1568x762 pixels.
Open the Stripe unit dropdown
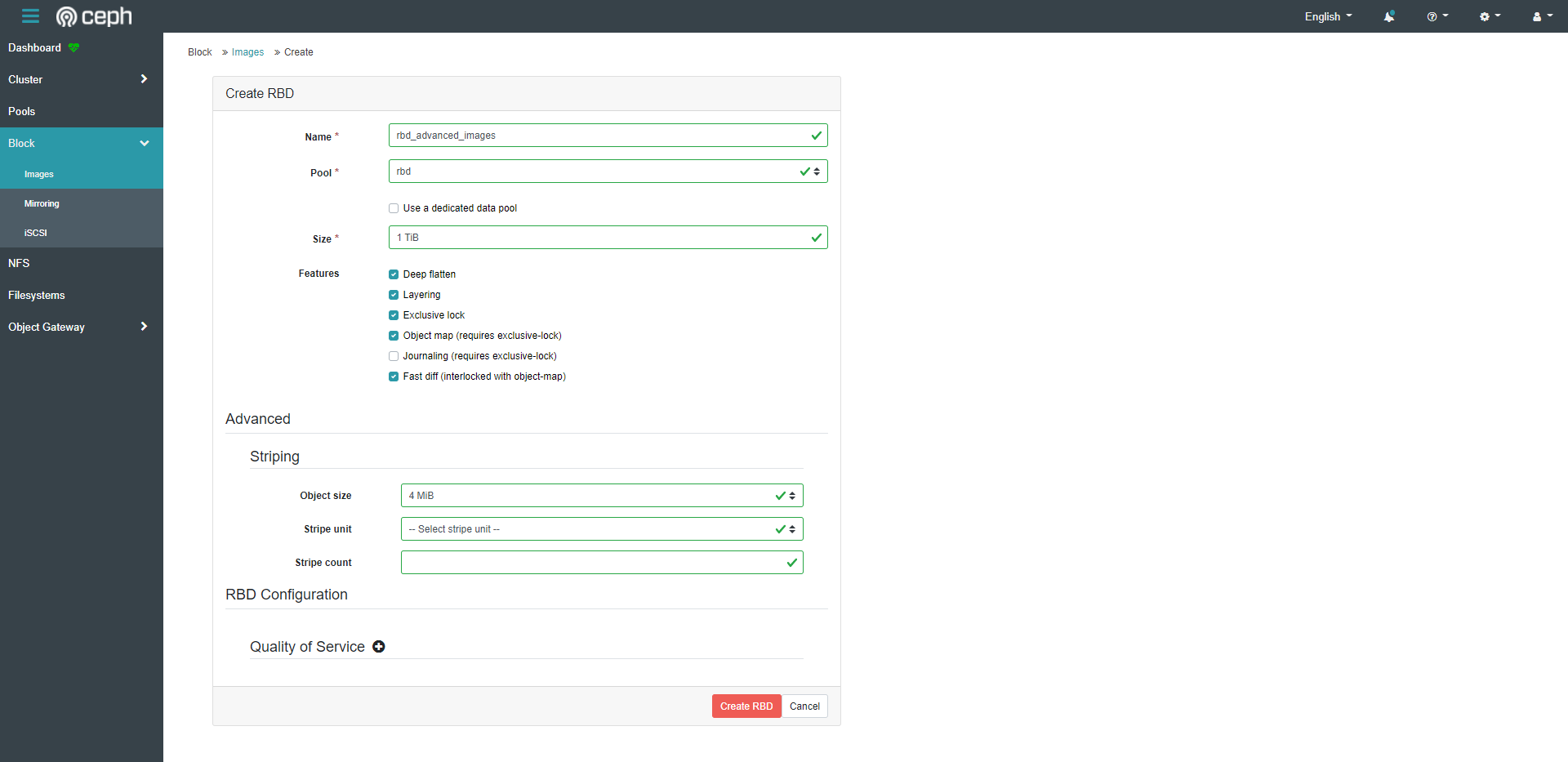coord(602,529)
